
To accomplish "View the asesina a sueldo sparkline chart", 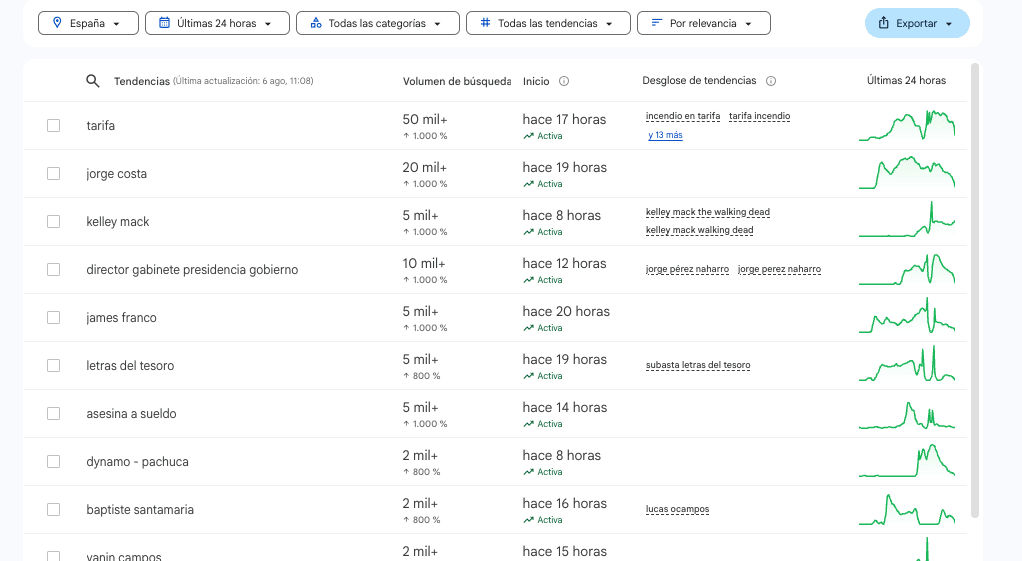I will (x=907, y=414).
